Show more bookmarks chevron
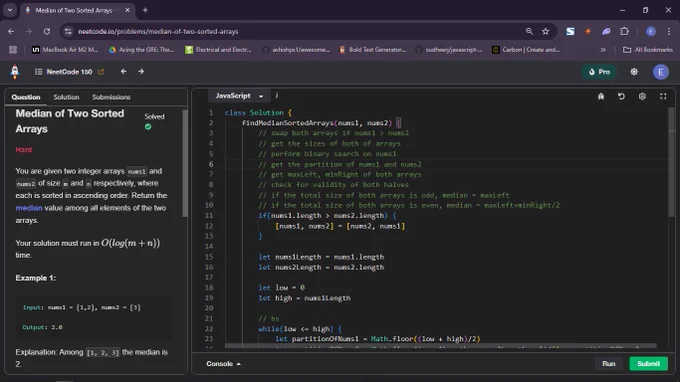This screenshot has width=680, height=382. coord(603,50)
